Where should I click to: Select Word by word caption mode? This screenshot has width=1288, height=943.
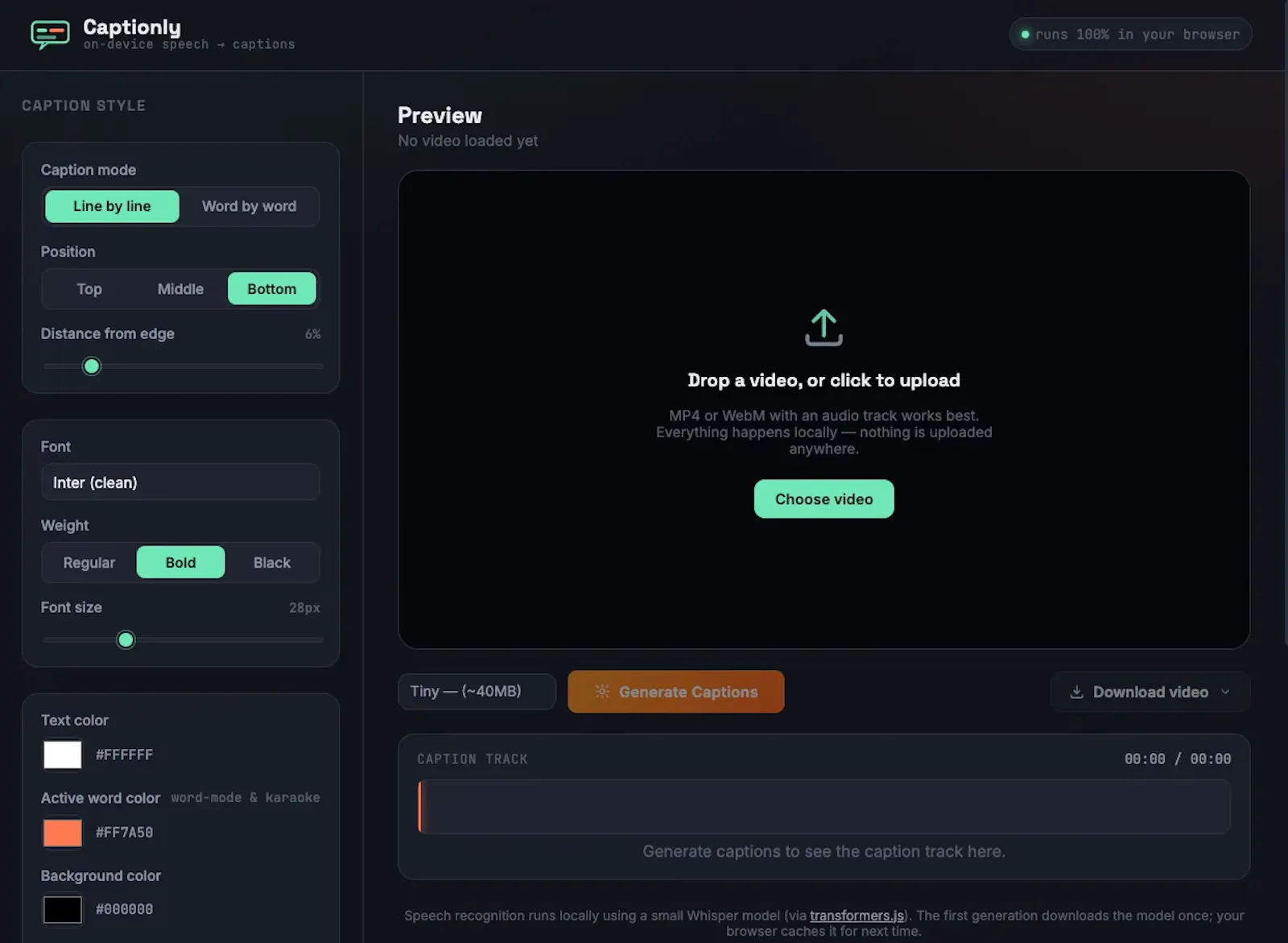(x=249, y=206)
